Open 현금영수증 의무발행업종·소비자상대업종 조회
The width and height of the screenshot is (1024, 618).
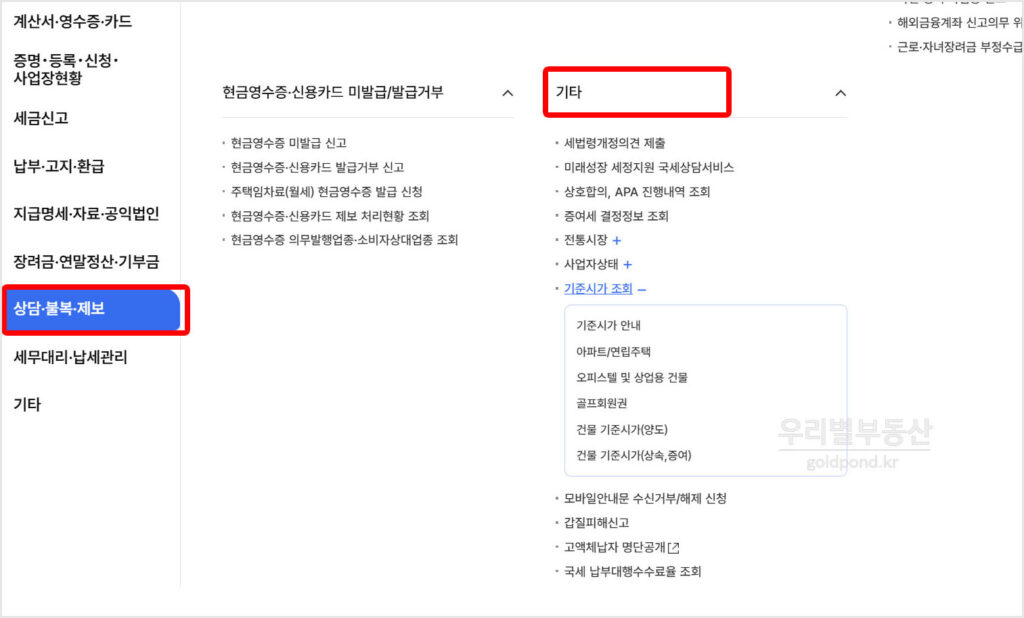tap(344, 240)
